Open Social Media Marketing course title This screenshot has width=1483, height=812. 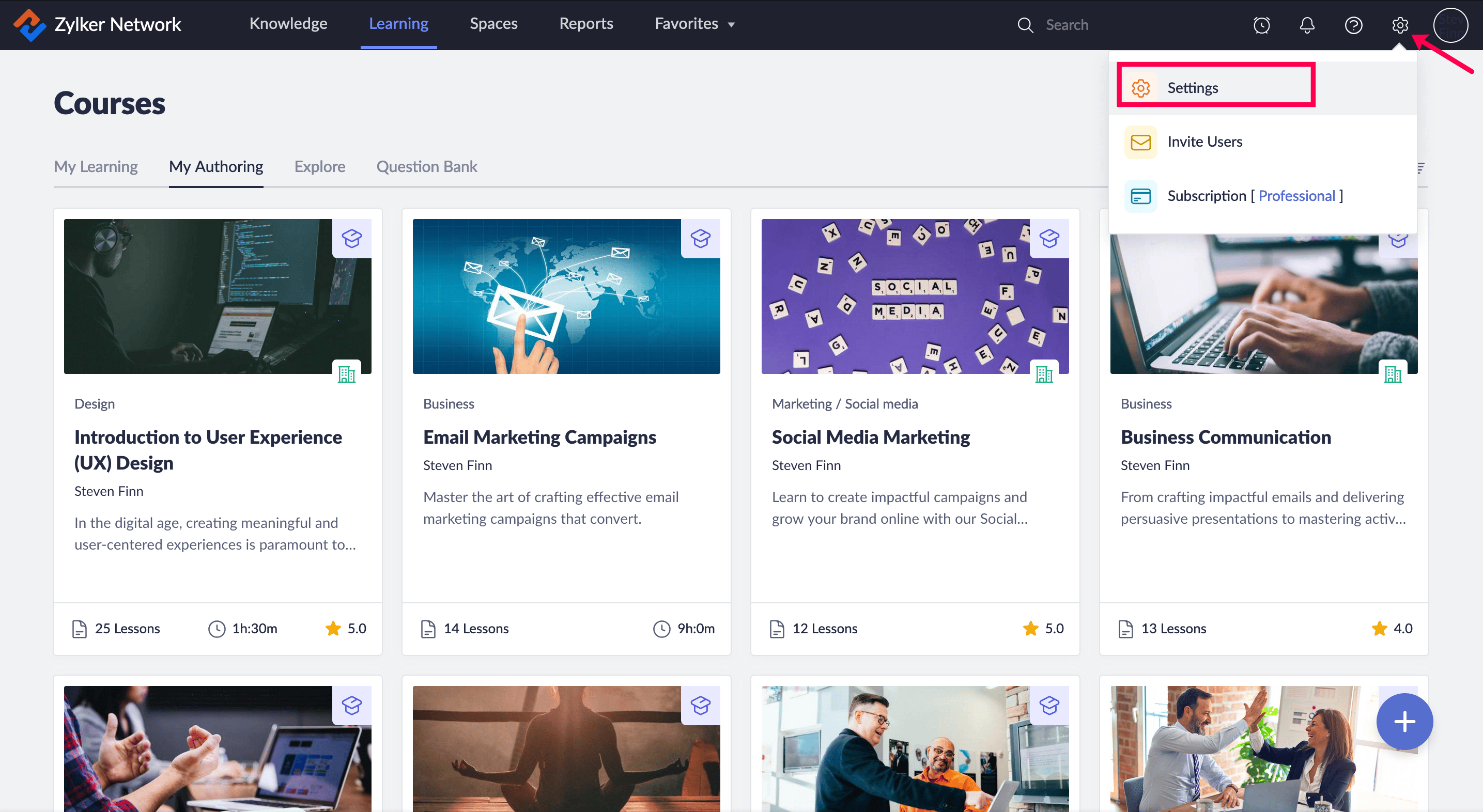point(871,437)
